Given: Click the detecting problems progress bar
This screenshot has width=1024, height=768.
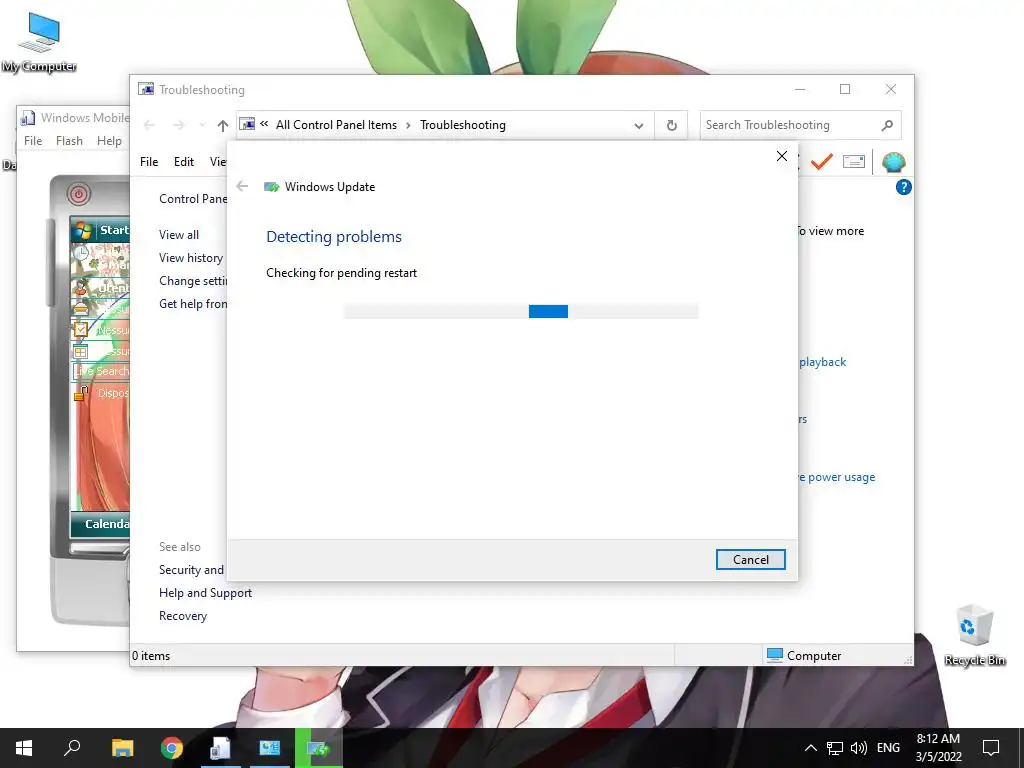Looking at the screenshot, I should [x=520, y=312].
